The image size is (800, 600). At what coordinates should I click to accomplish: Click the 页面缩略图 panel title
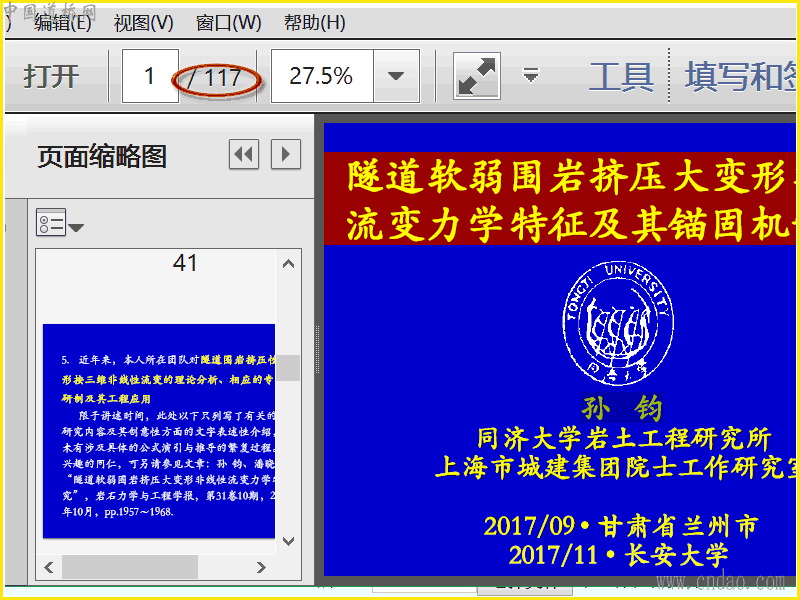102,156
